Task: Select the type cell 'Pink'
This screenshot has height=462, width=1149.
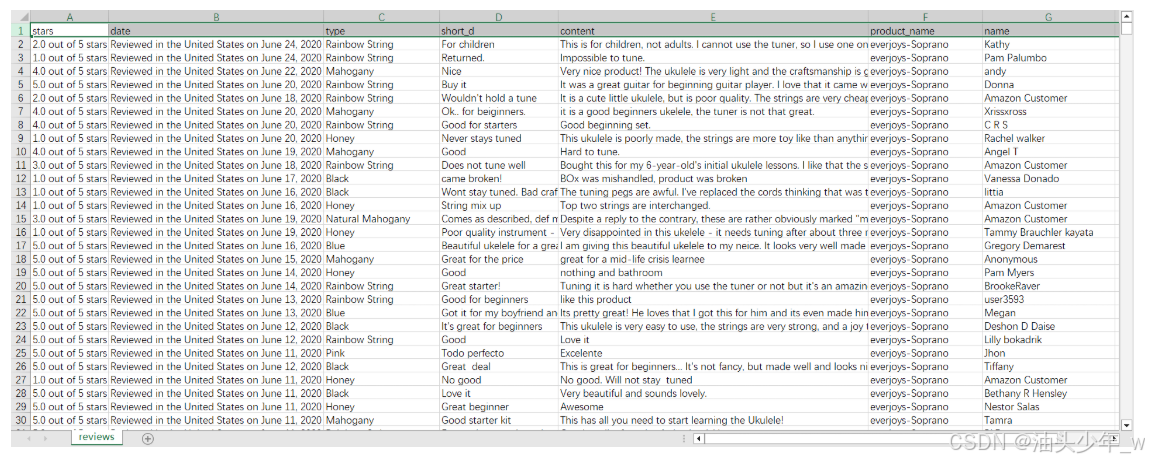Action: 382,353
